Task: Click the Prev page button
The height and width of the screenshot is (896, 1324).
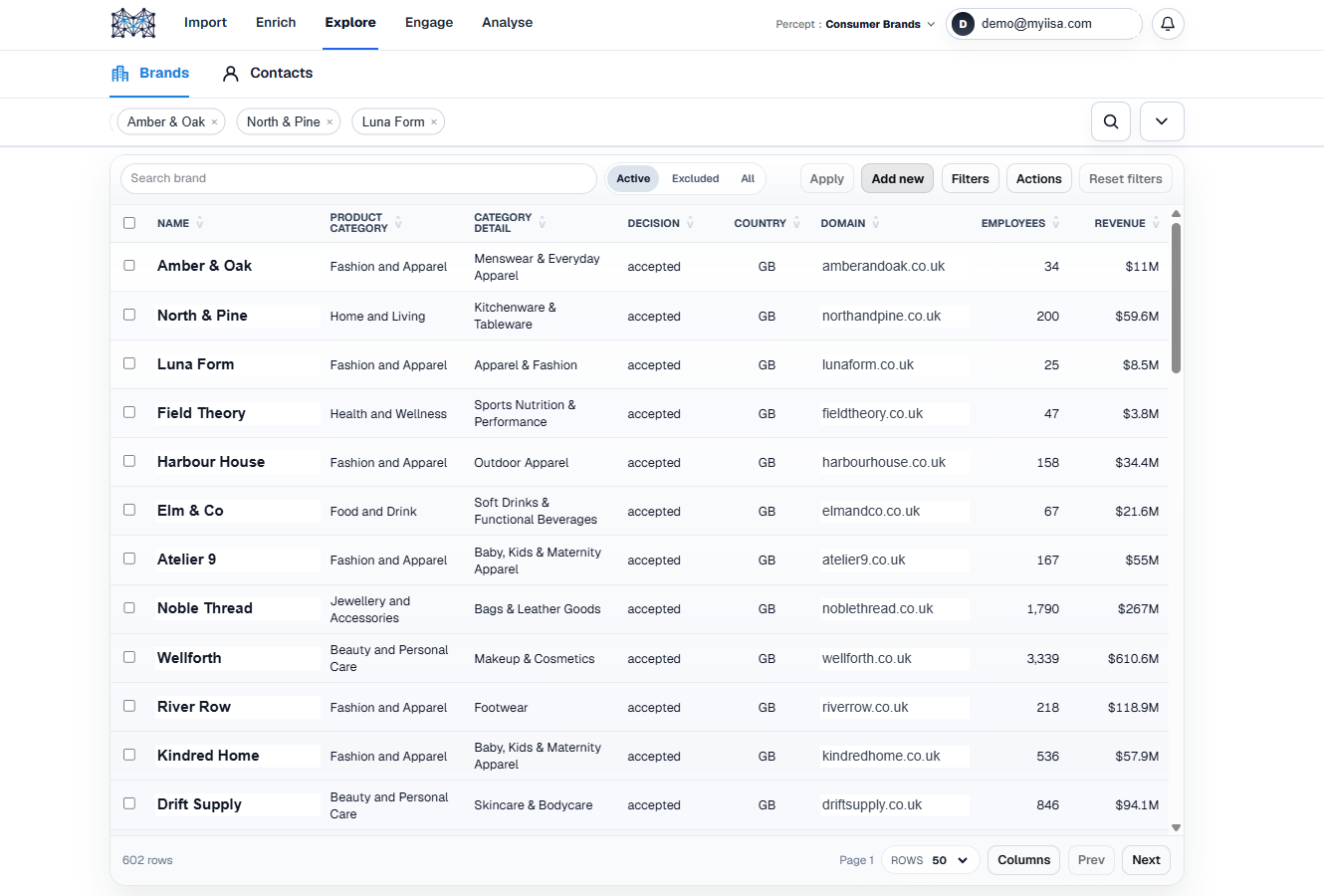Action: 1091,860
